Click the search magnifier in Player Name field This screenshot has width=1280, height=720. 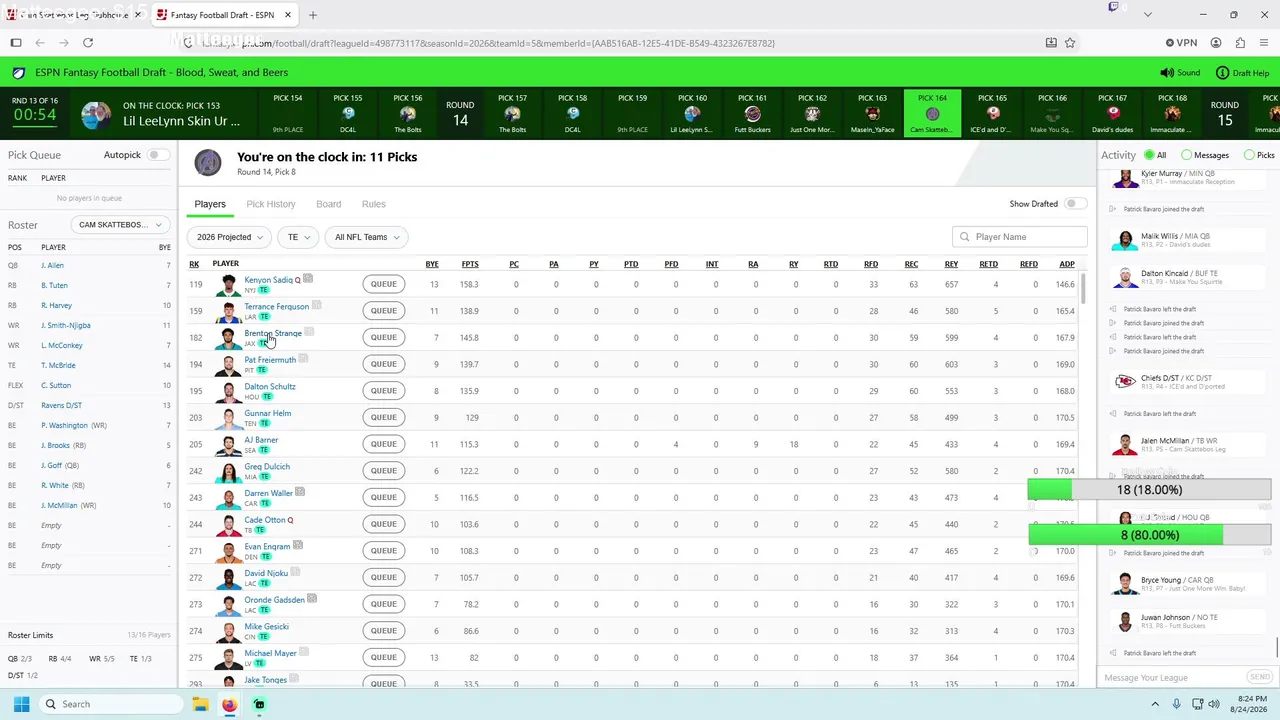coord(965,237)
